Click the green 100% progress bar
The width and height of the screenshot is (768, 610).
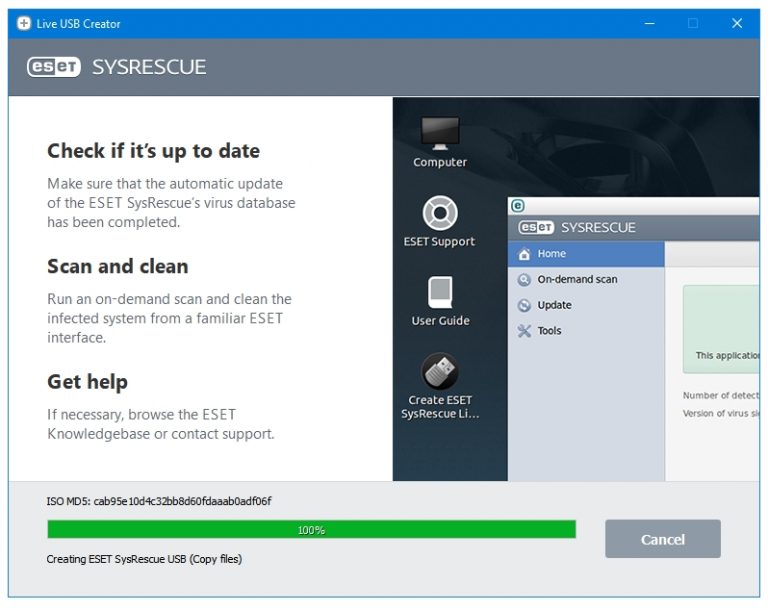click(x=312, y=530)
